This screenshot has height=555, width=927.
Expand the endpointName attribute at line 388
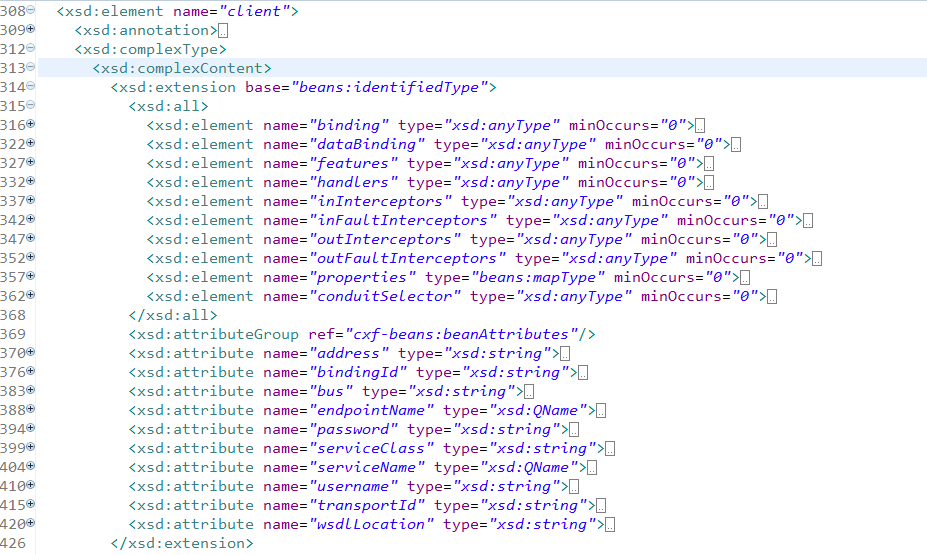pos(30,408)
